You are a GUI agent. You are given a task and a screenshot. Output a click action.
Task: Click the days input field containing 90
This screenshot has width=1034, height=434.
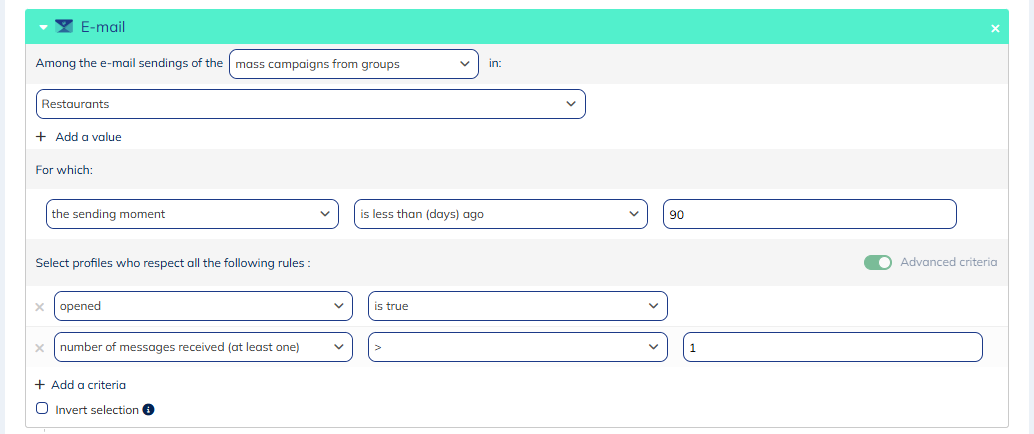(x=809, y=214)
